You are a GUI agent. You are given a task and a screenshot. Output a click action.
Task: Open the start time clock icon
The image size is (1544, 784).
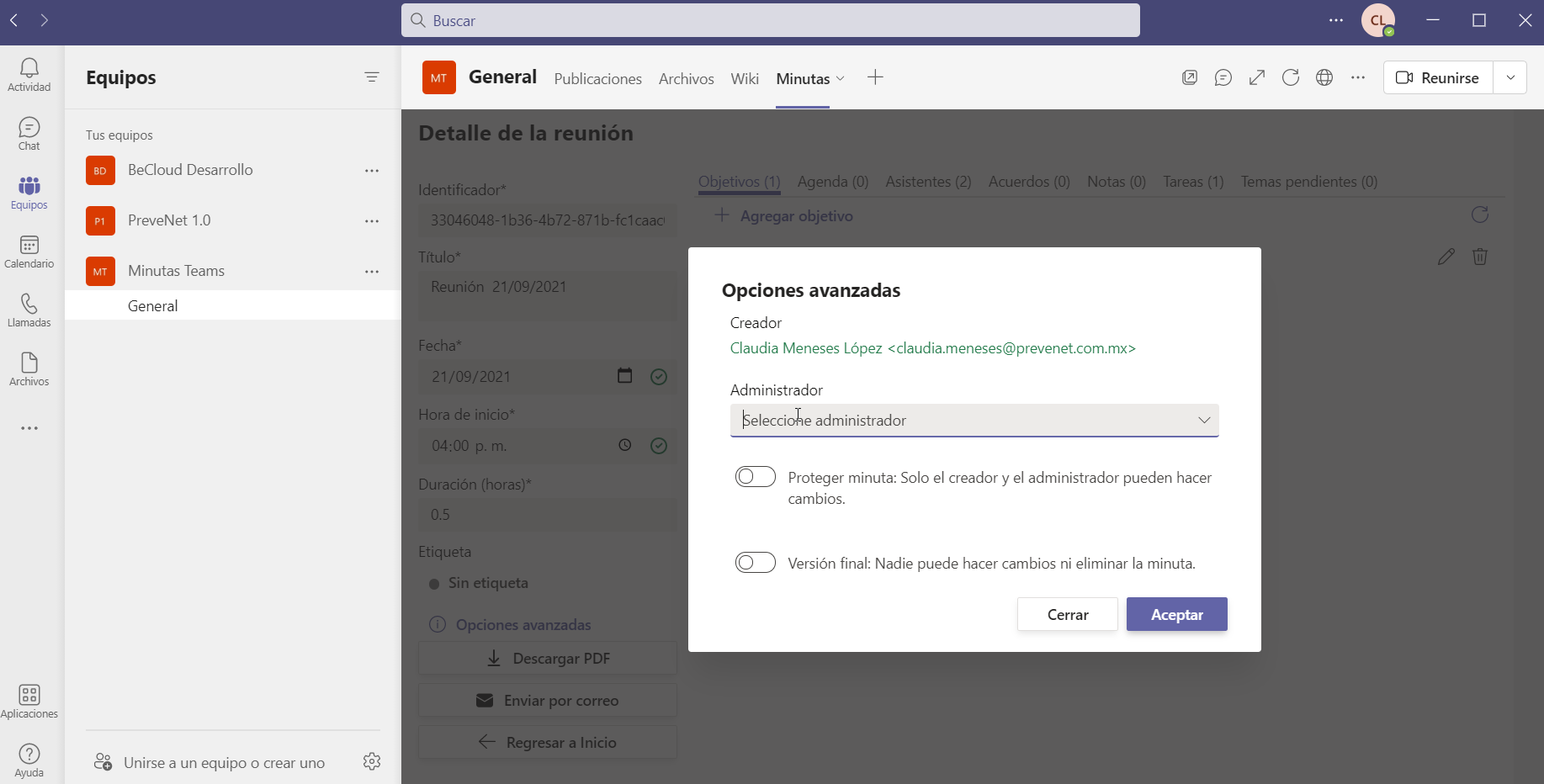(x=624, y=445)
